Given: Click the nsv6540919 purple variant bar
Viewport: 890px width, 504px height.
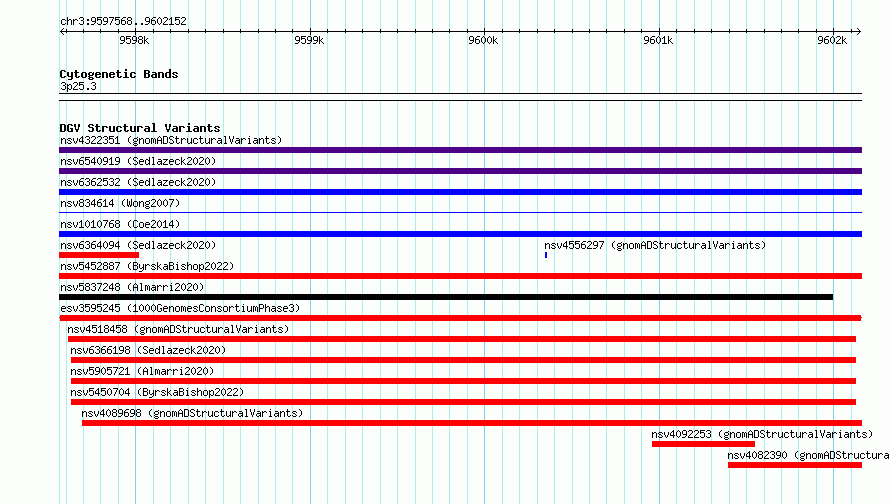Looking at the screenshot, I should (460, 171).
